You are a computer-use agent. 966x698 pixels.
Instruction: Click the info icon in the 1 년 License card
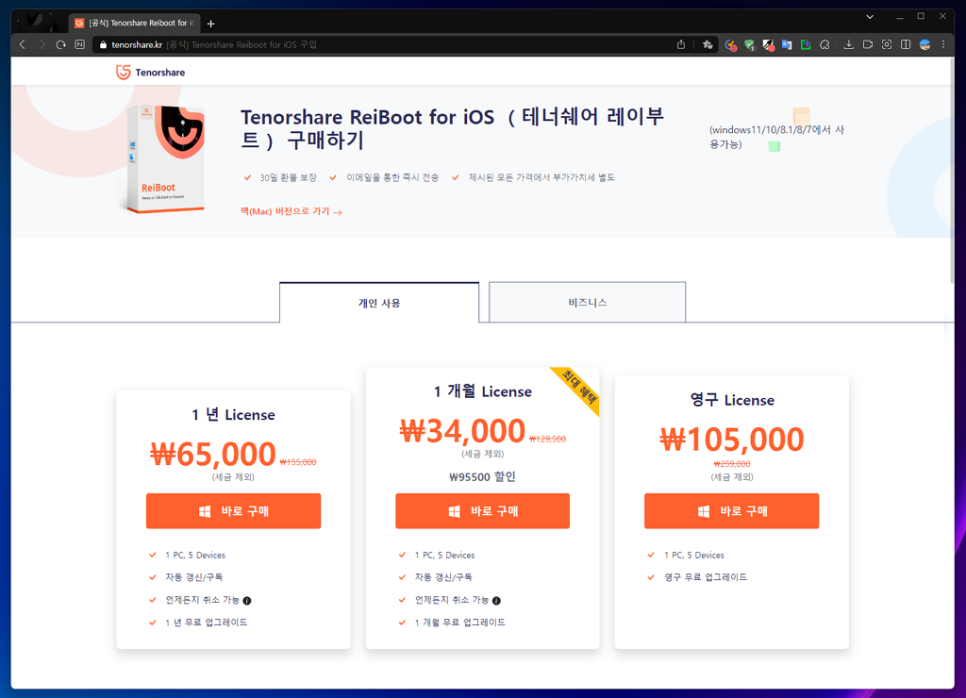247,601
